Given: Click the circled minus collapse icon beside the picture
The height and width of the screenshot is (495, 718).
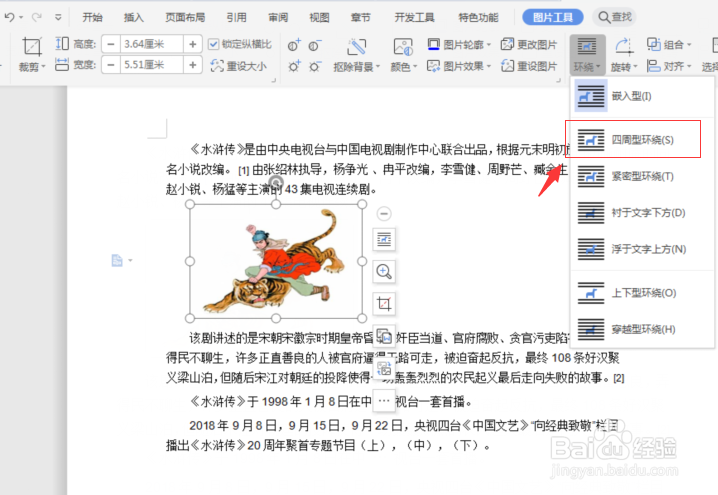Looking at the screenshot, I should pos(384,213).
